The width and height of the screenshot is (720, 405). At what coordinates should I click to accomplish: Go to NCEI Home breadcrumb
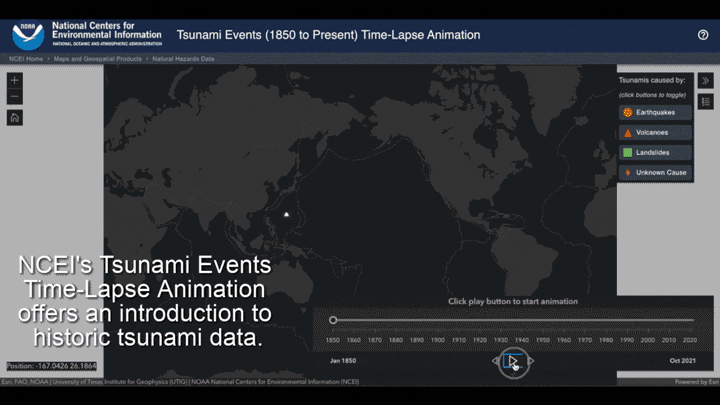tap(26, 59)
